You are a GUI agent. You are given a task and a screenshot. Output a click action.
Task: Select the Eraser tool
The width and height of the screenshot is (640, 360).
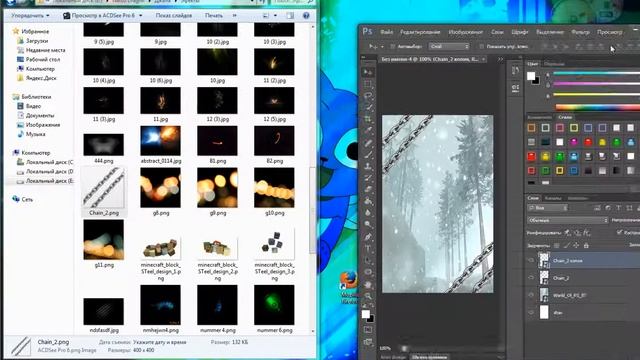point(368,189)
